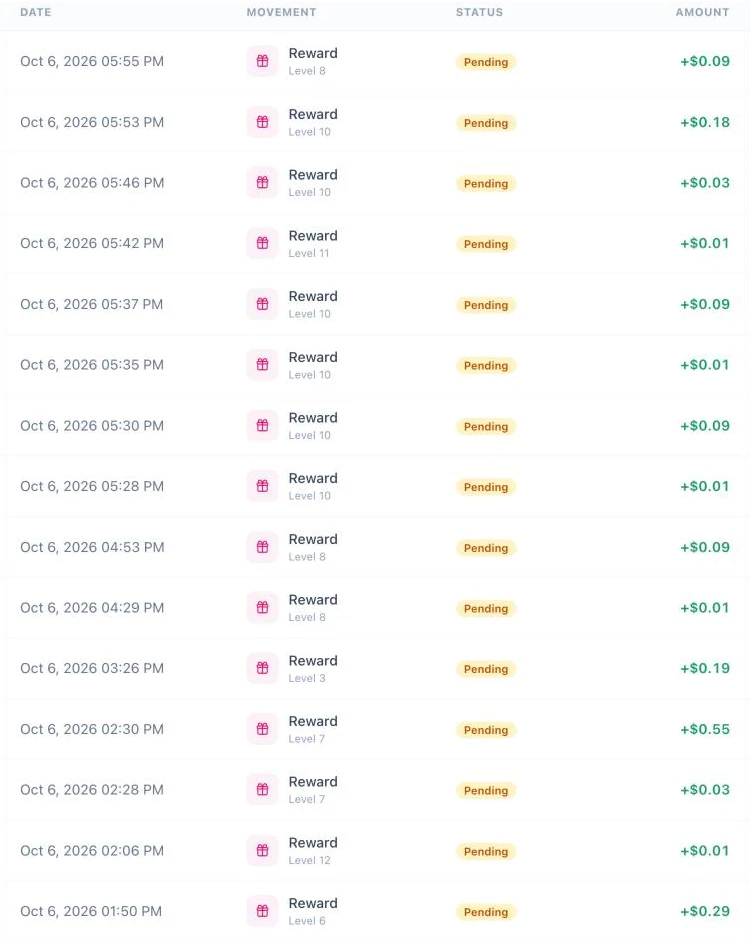Click the gift icon for the Level 3 reward
750x941 pixels.
[262, 668]
